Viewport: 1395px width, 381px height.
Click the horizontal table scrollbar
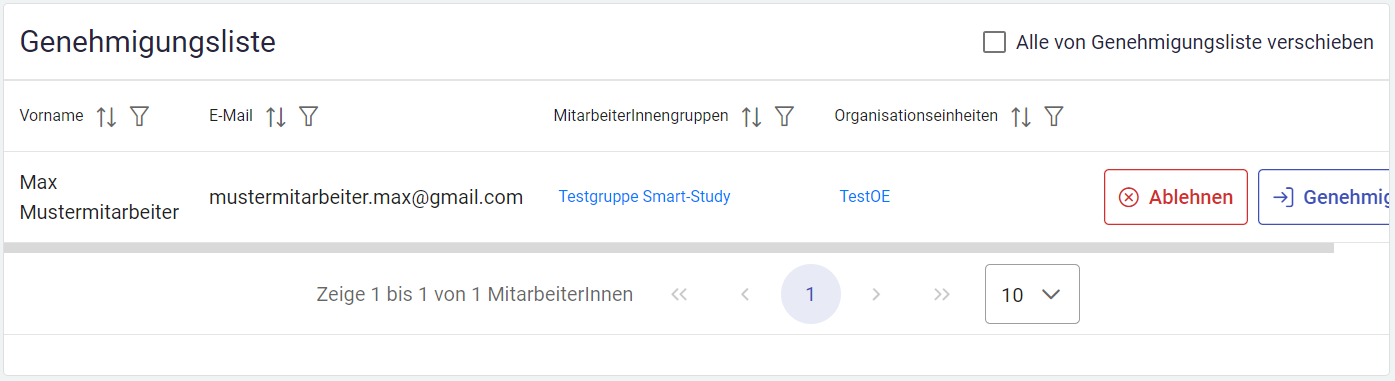click(x=669, y=248)
